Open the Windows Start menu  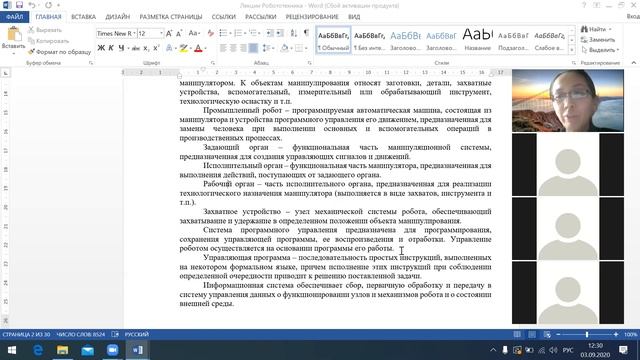tap(12, 350)
